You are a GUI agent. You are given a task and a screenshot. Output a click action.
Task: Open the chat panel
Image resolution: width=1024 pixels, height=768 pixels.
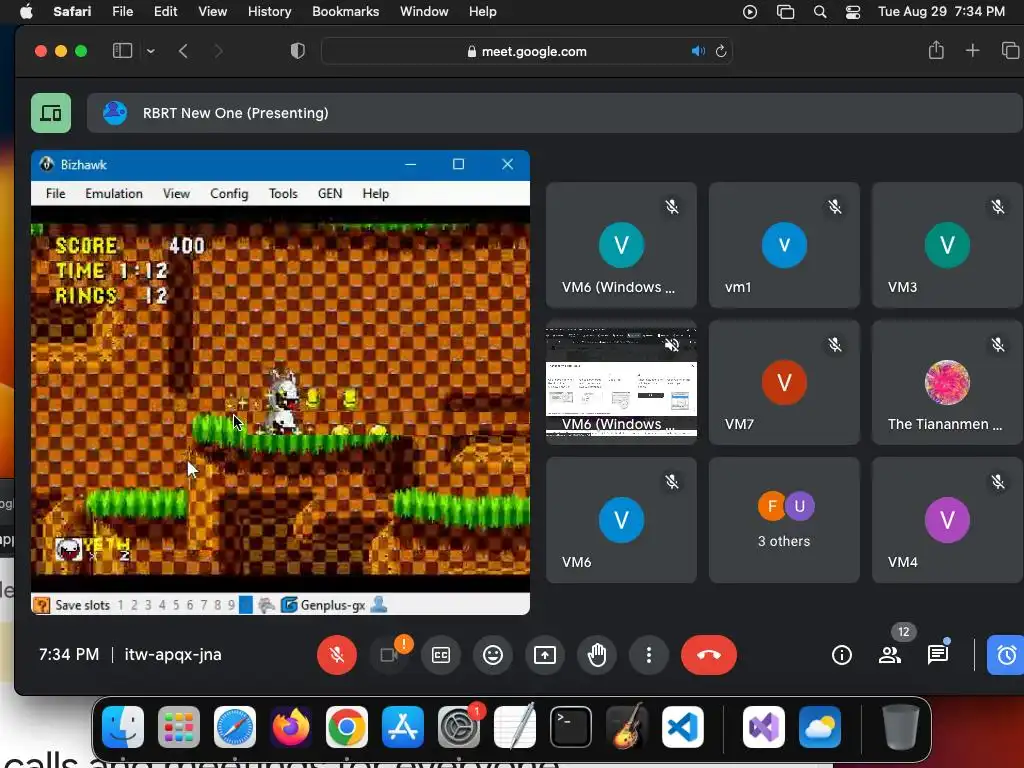pyautogui.click(x=938, y=654)
